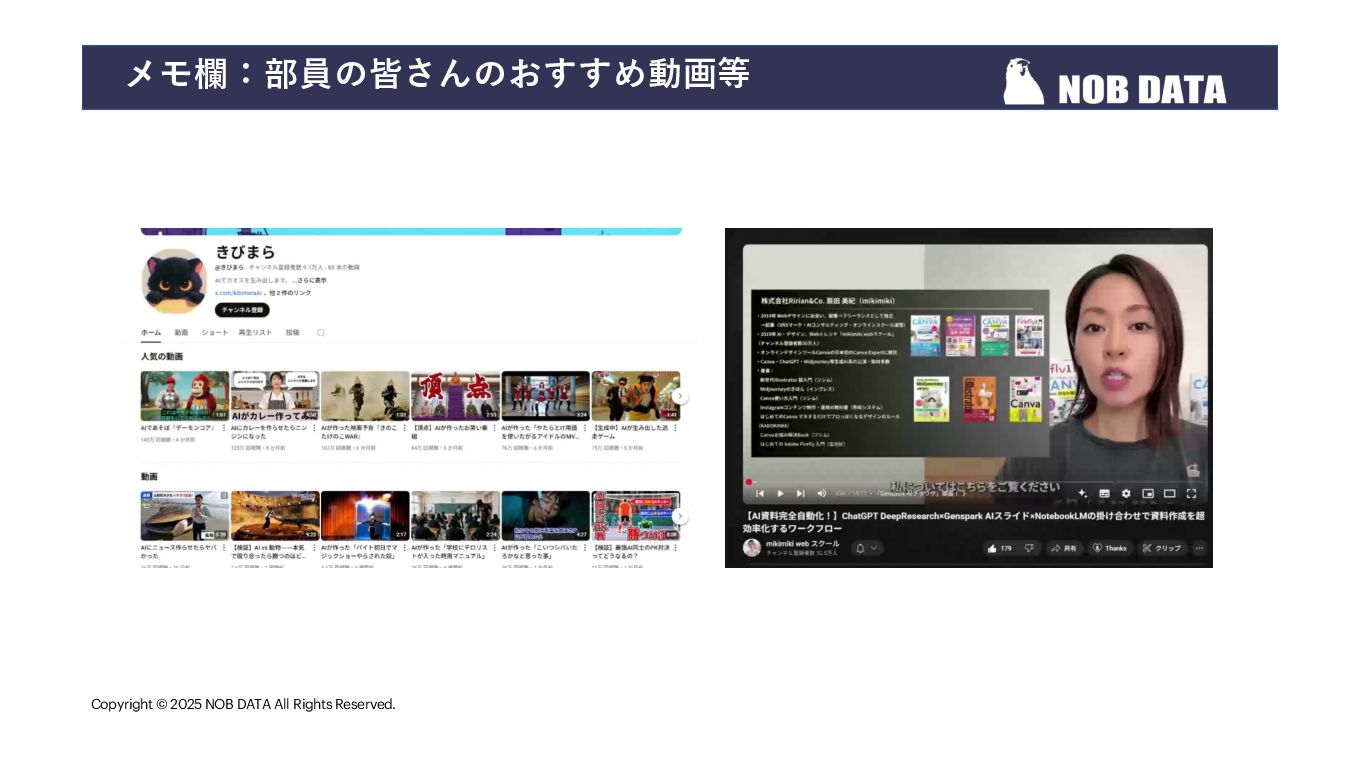The height and width of the screenshot is (765, 1361).
Task: Skip to next video in the player
Action: [x=801, y=493]
